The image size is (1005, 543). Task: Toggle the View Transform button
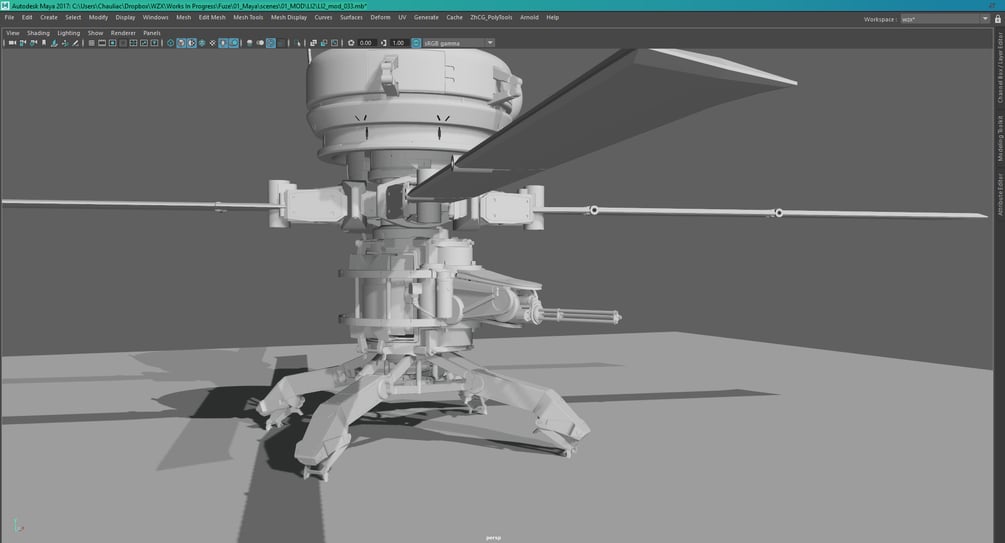(x=416, y=43)
